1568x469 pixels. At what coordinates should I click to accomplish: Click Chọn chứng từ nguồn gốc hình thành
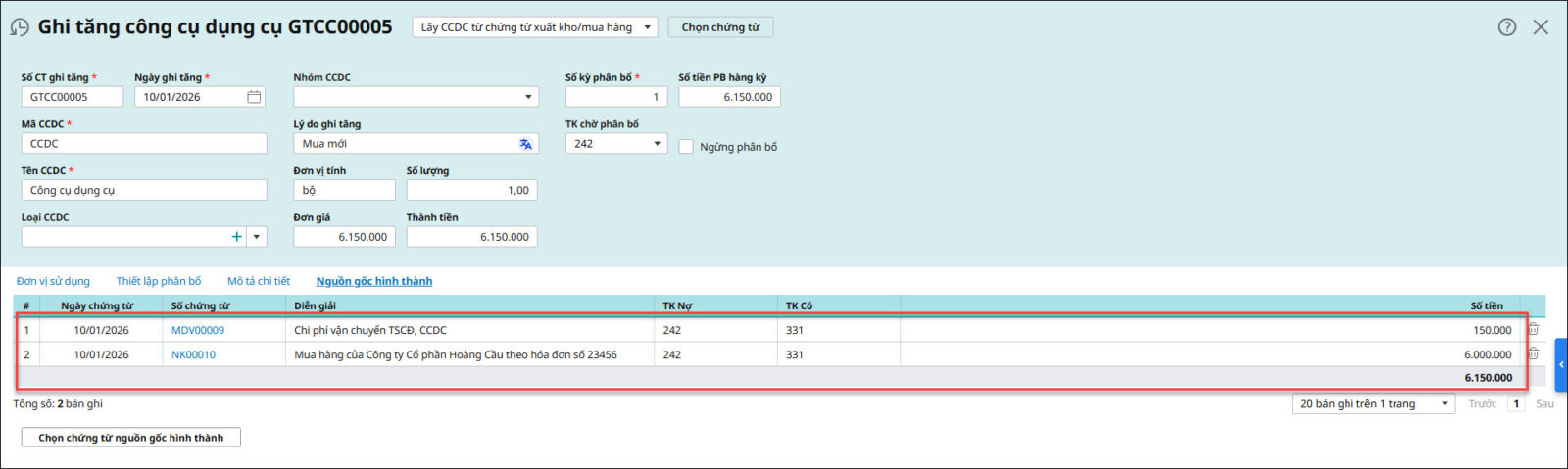click(131, 438)
